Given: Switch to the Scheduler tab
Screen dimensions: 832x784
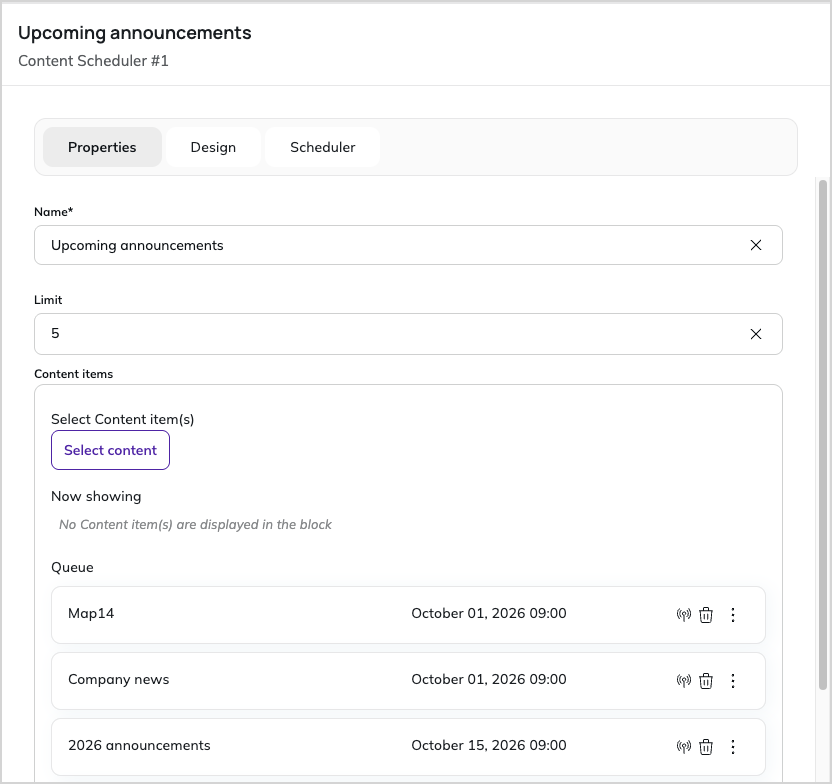Looking at the screenshot, I should [322, 147].
